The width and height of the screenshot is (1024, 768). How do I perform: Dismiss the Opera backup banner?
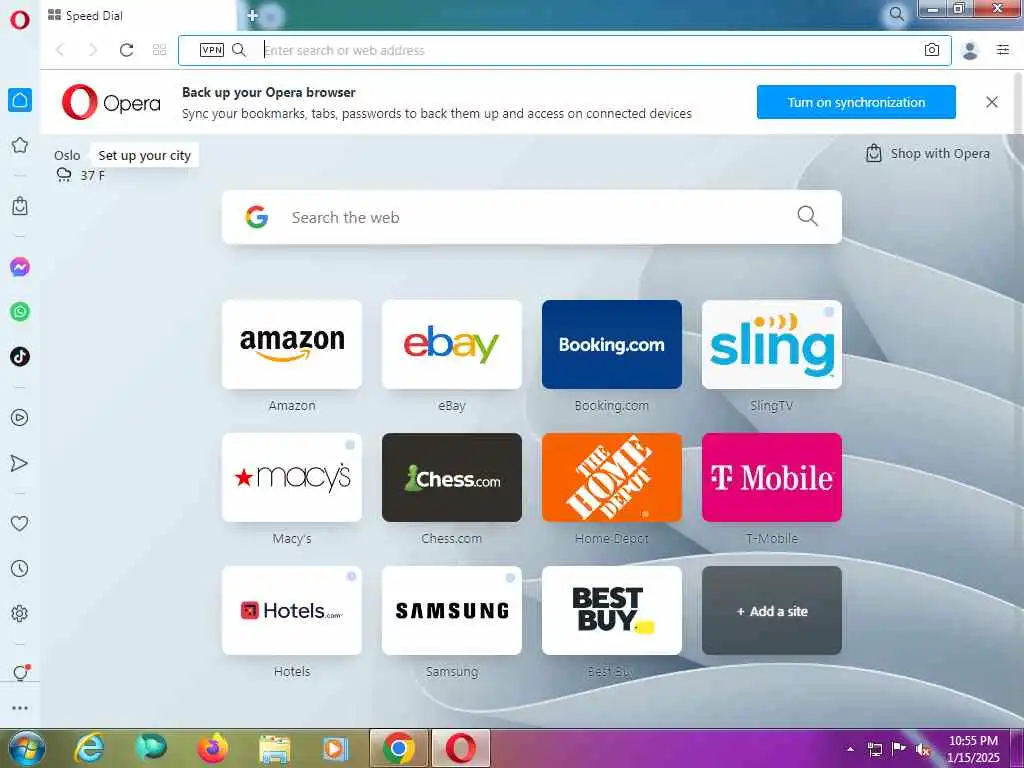pyautogui.click(x=992, y=102)
